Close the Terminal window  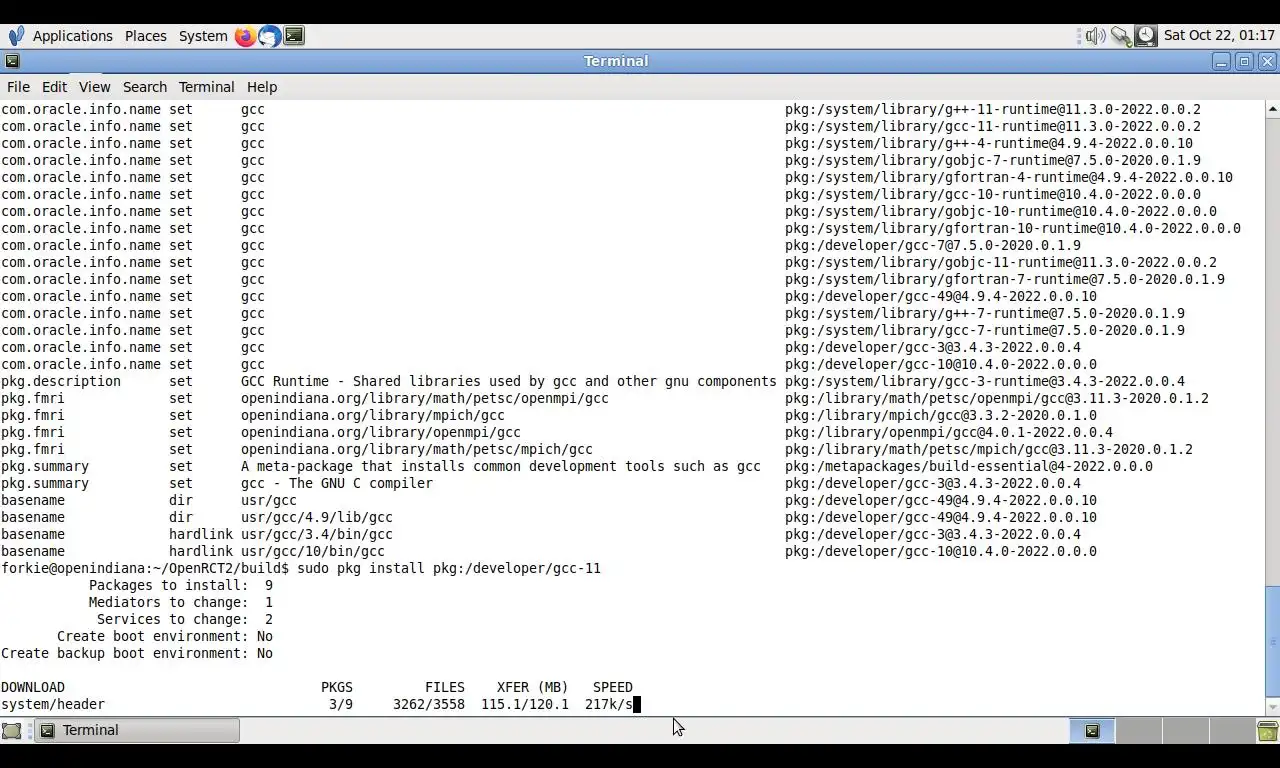[1267, 61]
